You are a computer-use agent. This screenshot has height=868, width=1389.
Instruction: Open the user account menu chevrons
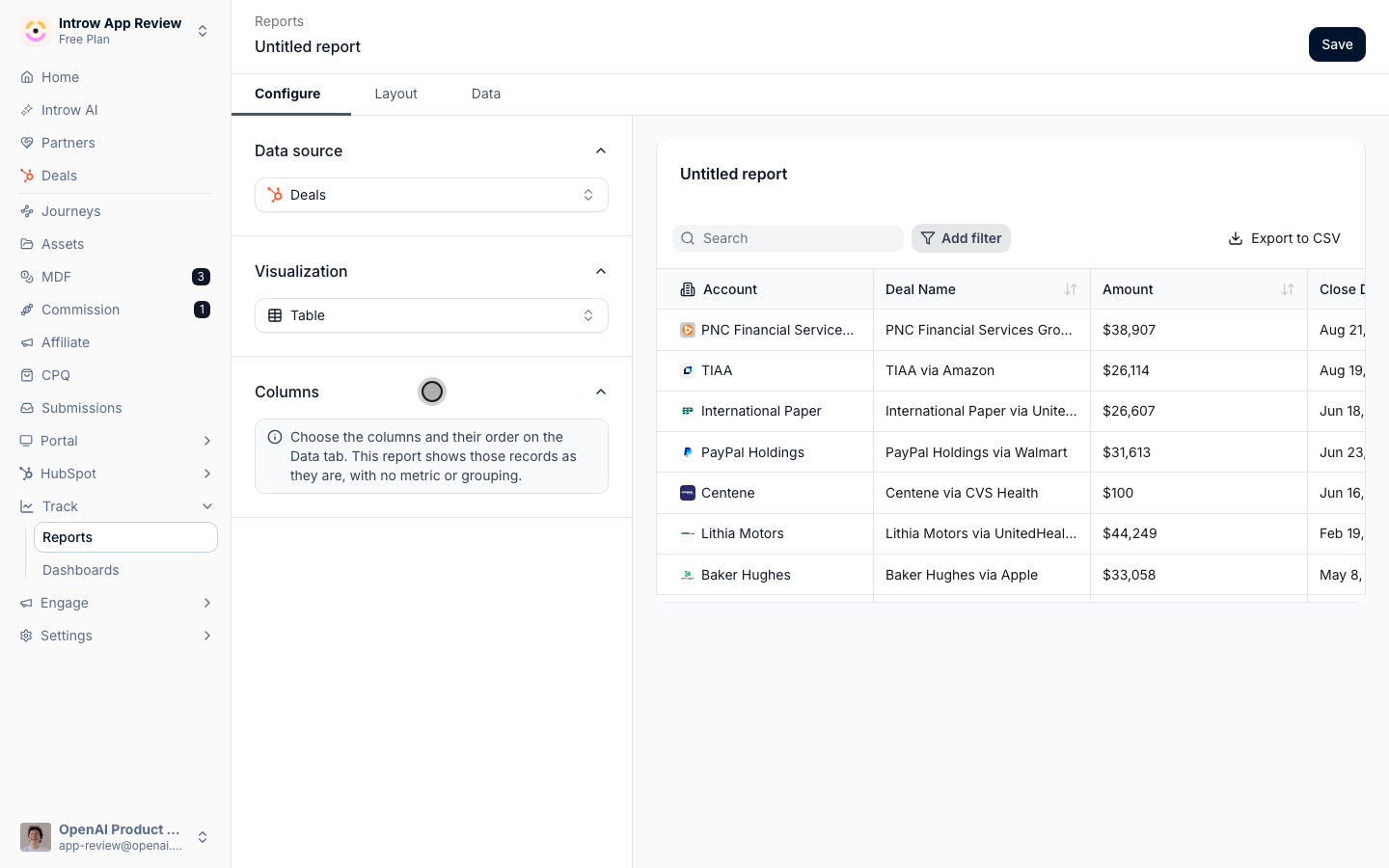point(203,837)
